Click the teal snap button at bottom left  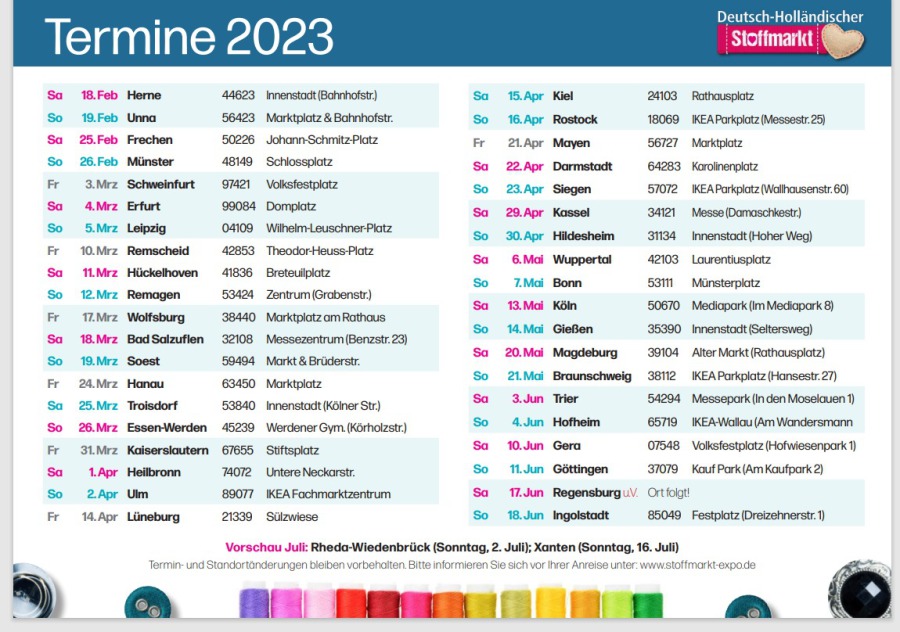tap(146, 605)
